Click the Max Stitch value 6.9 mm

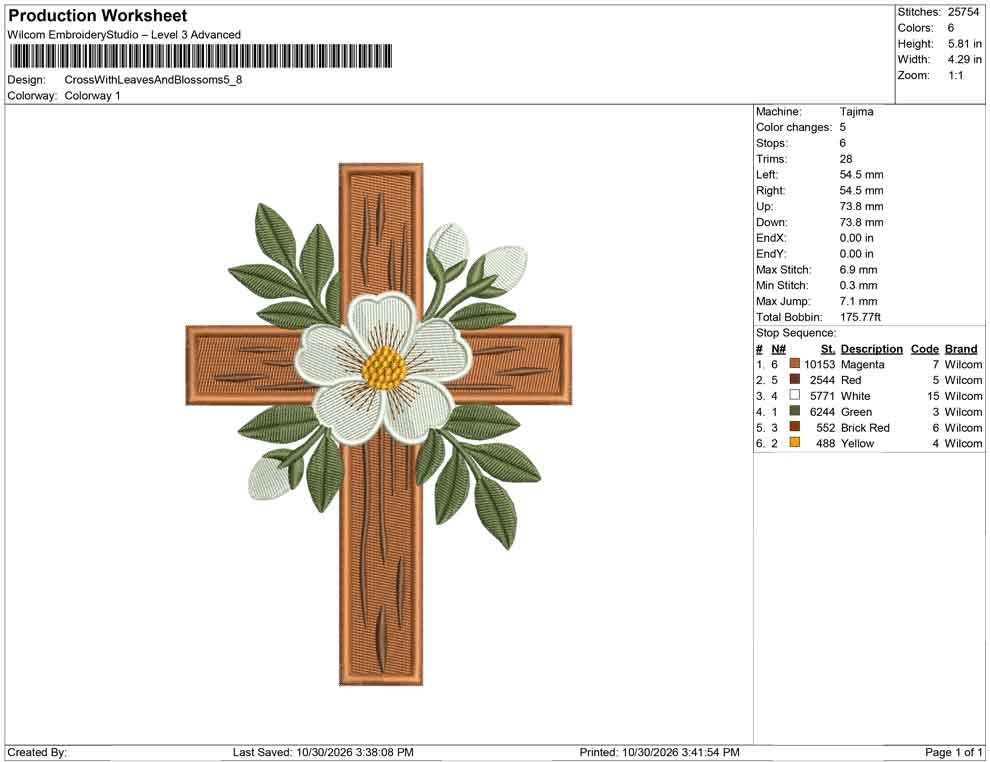(x=859, y=269)
